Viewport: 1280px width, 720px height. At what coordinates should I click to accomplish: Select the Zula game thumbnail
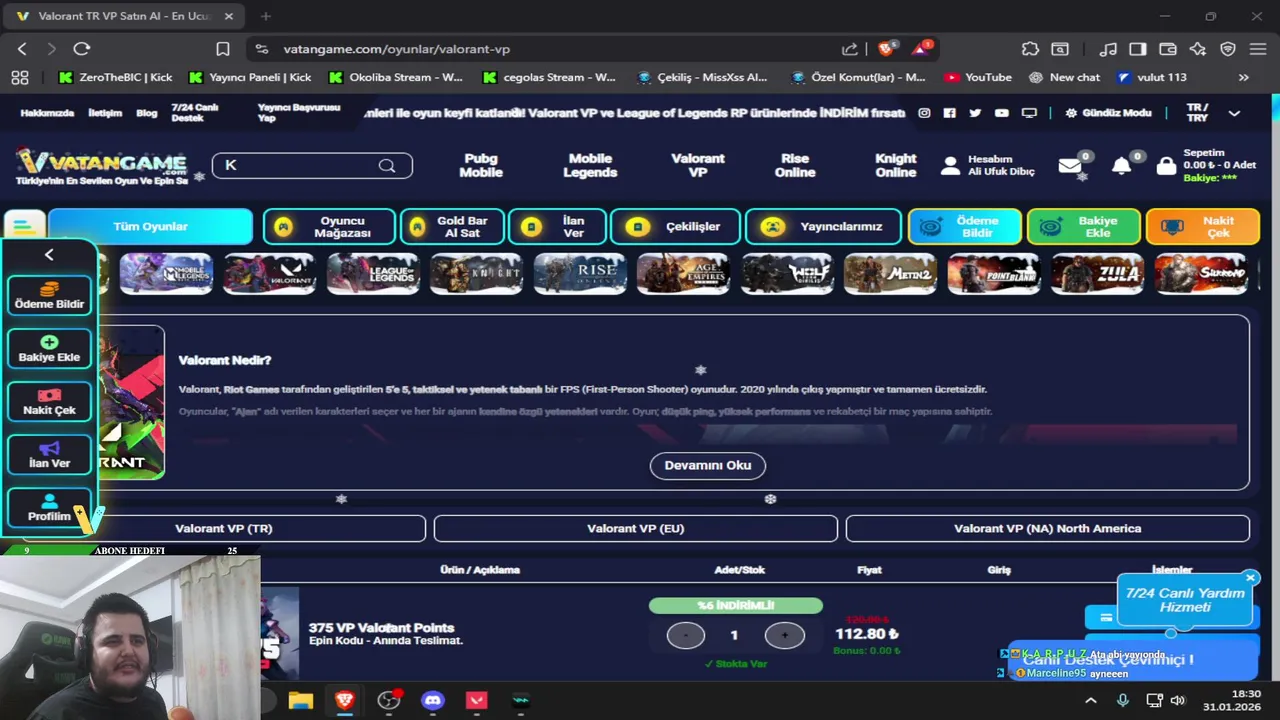[x=1097, y=274]
